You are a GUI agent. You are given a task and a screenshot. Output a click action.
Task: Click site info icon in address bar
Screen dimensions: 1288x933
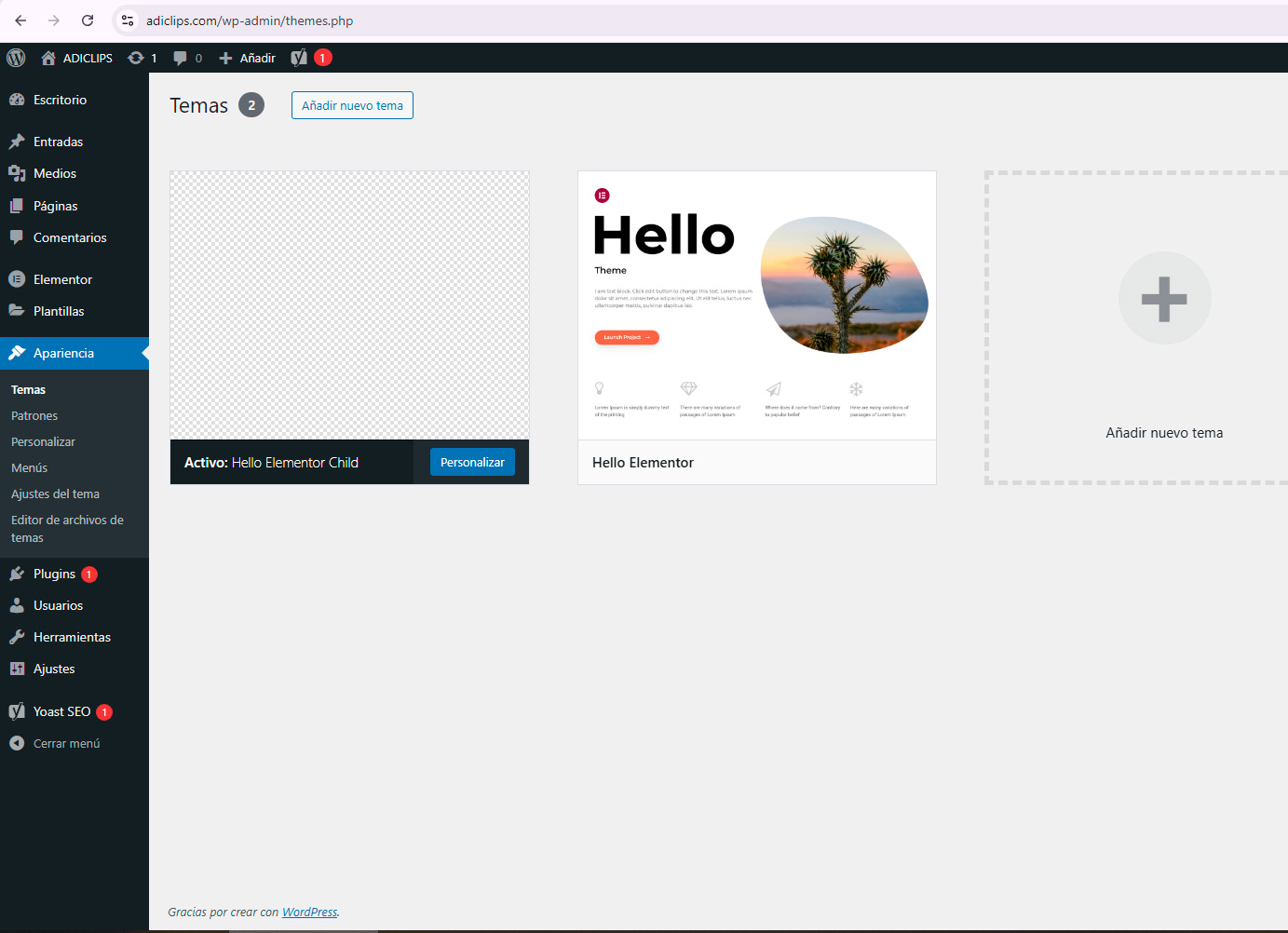pyautogui.click(x=128, y=20)
